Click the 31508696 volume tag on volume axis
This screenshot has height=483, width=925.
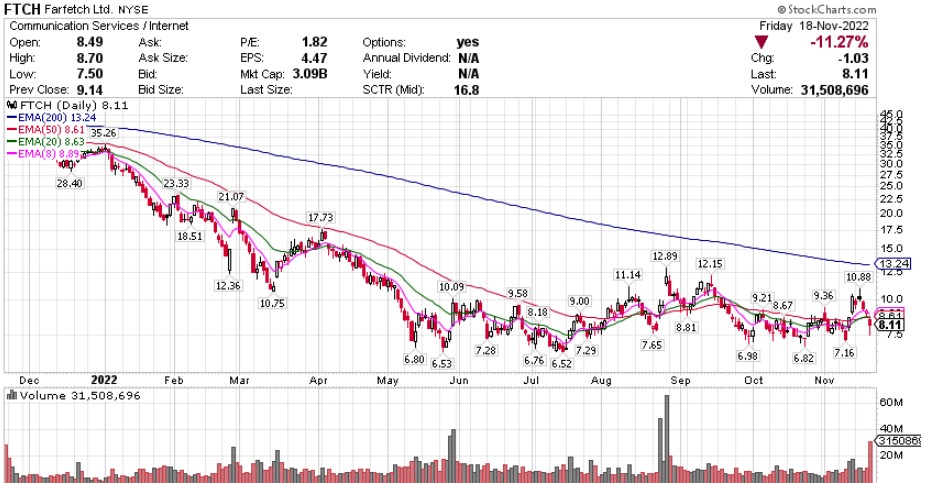[898, 441]
